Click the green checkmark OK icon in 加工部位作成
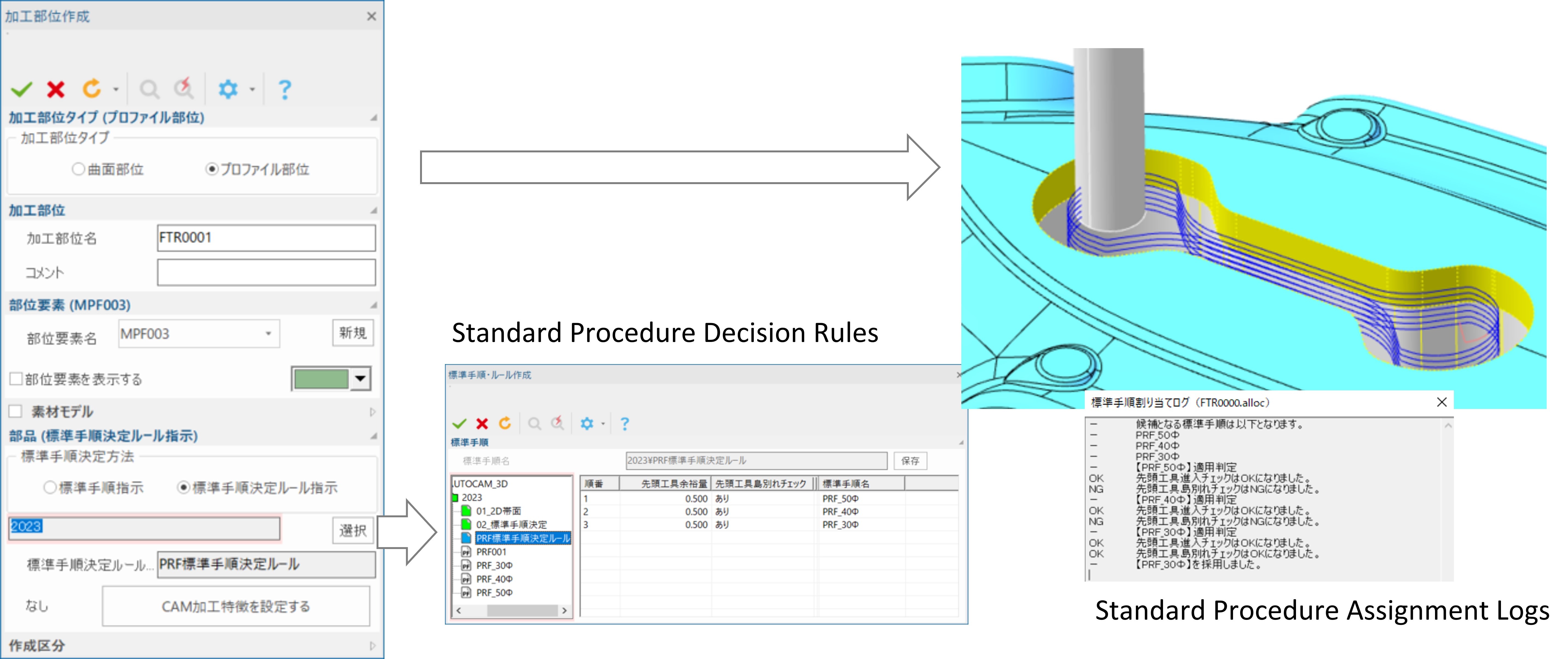The height and width of the screenshot is (659, 1568). pos(22,89)
